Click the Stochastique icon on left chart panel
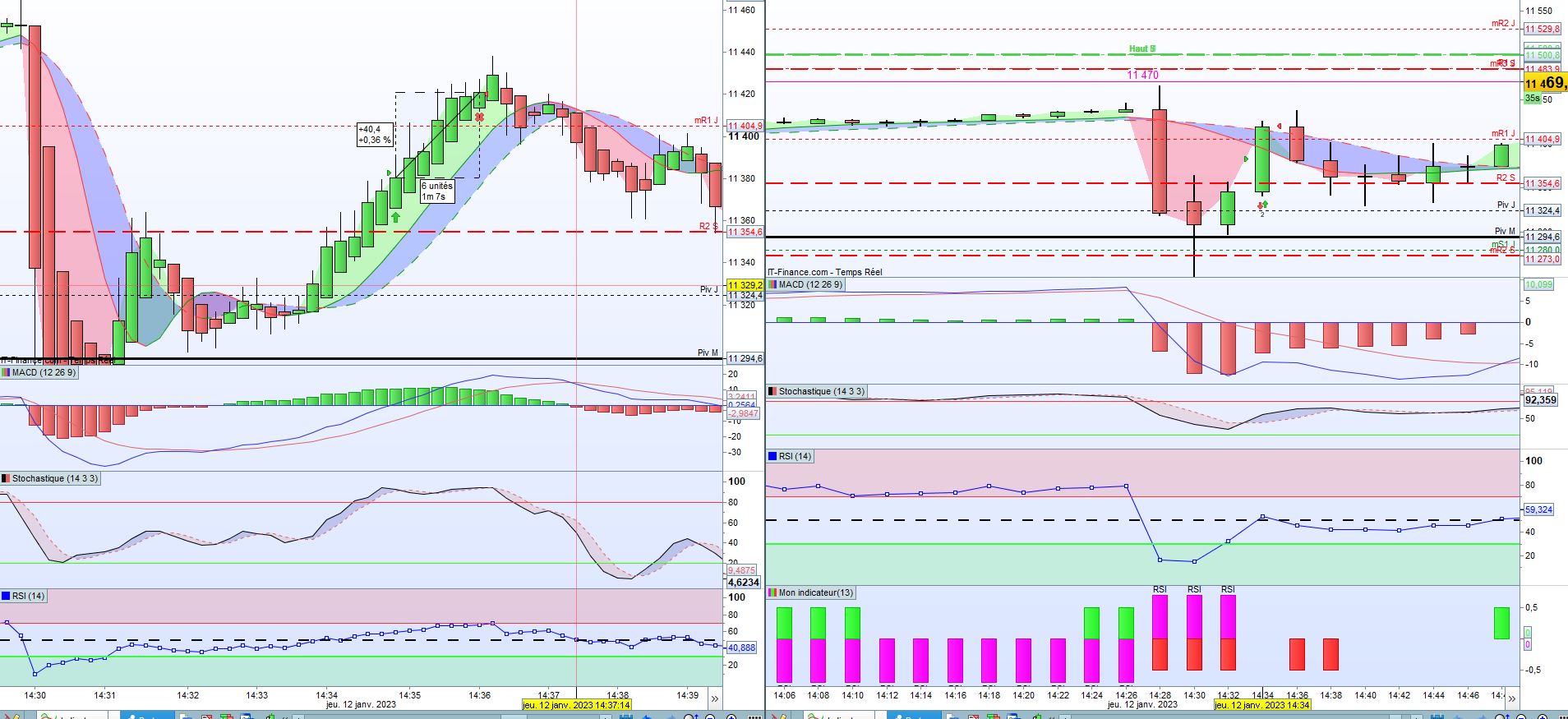Image resolution: width=1568 pixels, height=719 pixels. tap(7, 478)
